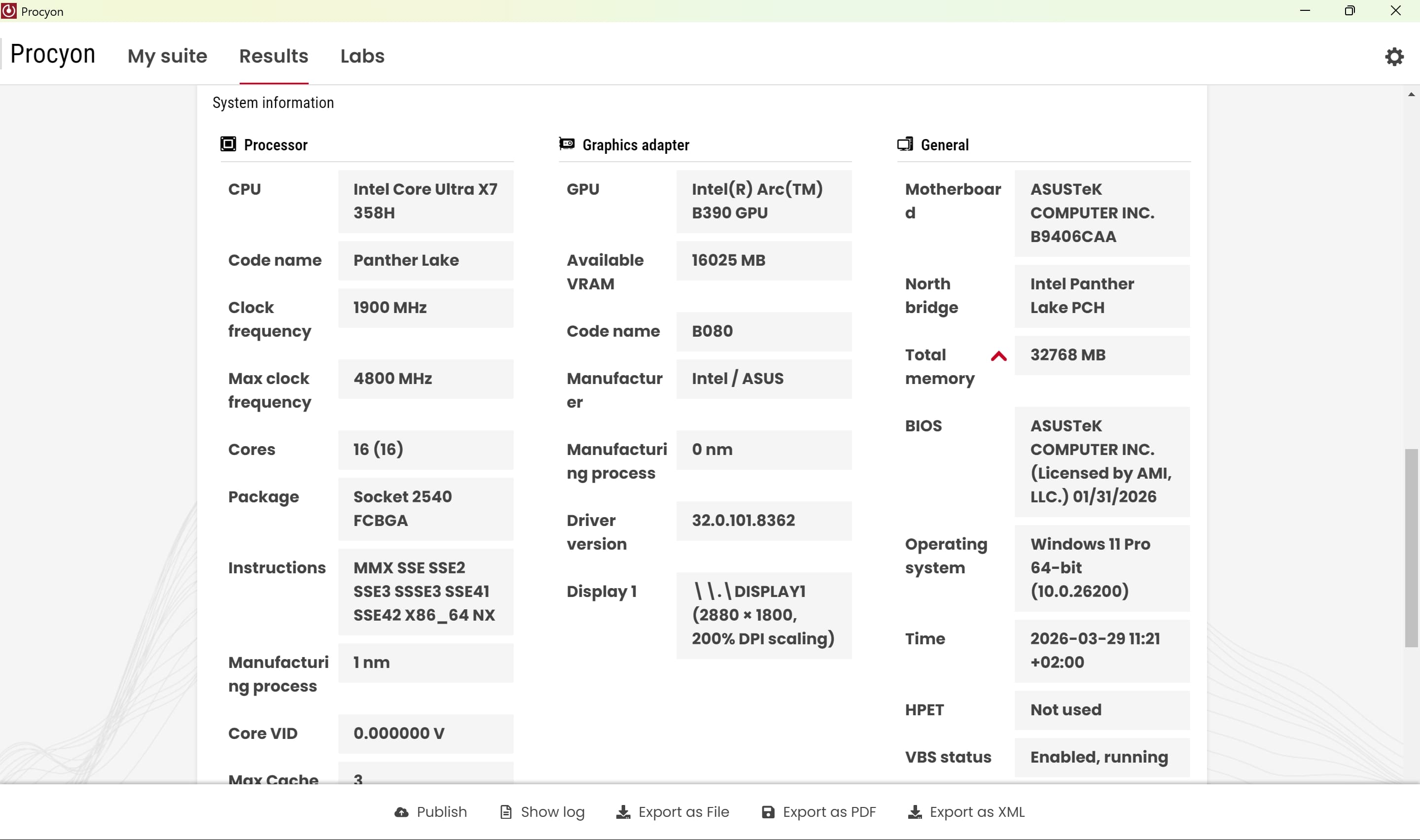Click the Export as XML download icon
Viewport: 1420px width, 840px height.
915,812
